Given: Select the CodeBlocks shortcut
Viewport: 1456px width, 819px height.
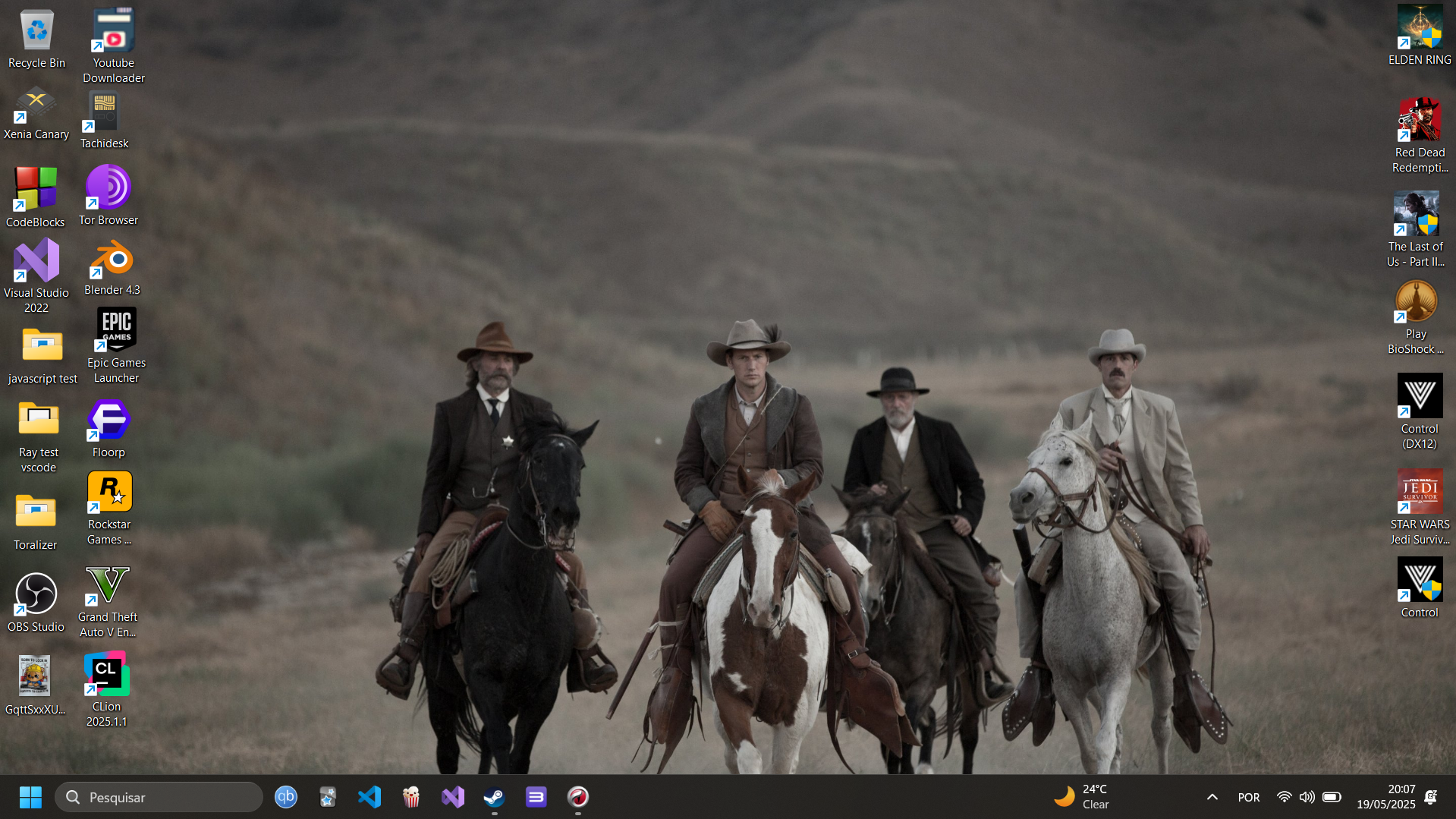Looking at the screenshot, I should pos(36,197).
